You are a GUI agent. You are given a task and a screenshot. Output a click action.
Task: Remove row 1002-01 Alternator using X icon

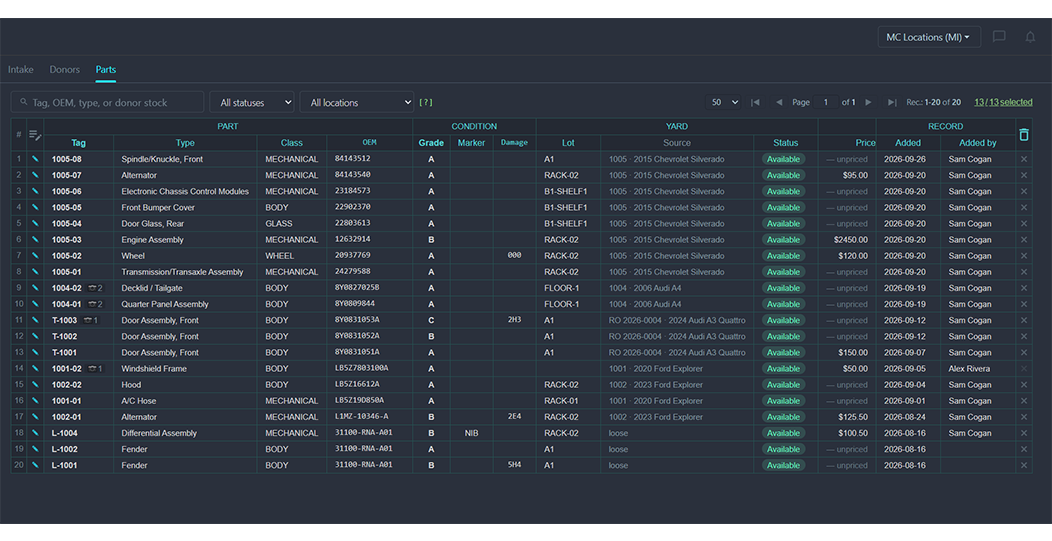click(x=1024, y=417)
